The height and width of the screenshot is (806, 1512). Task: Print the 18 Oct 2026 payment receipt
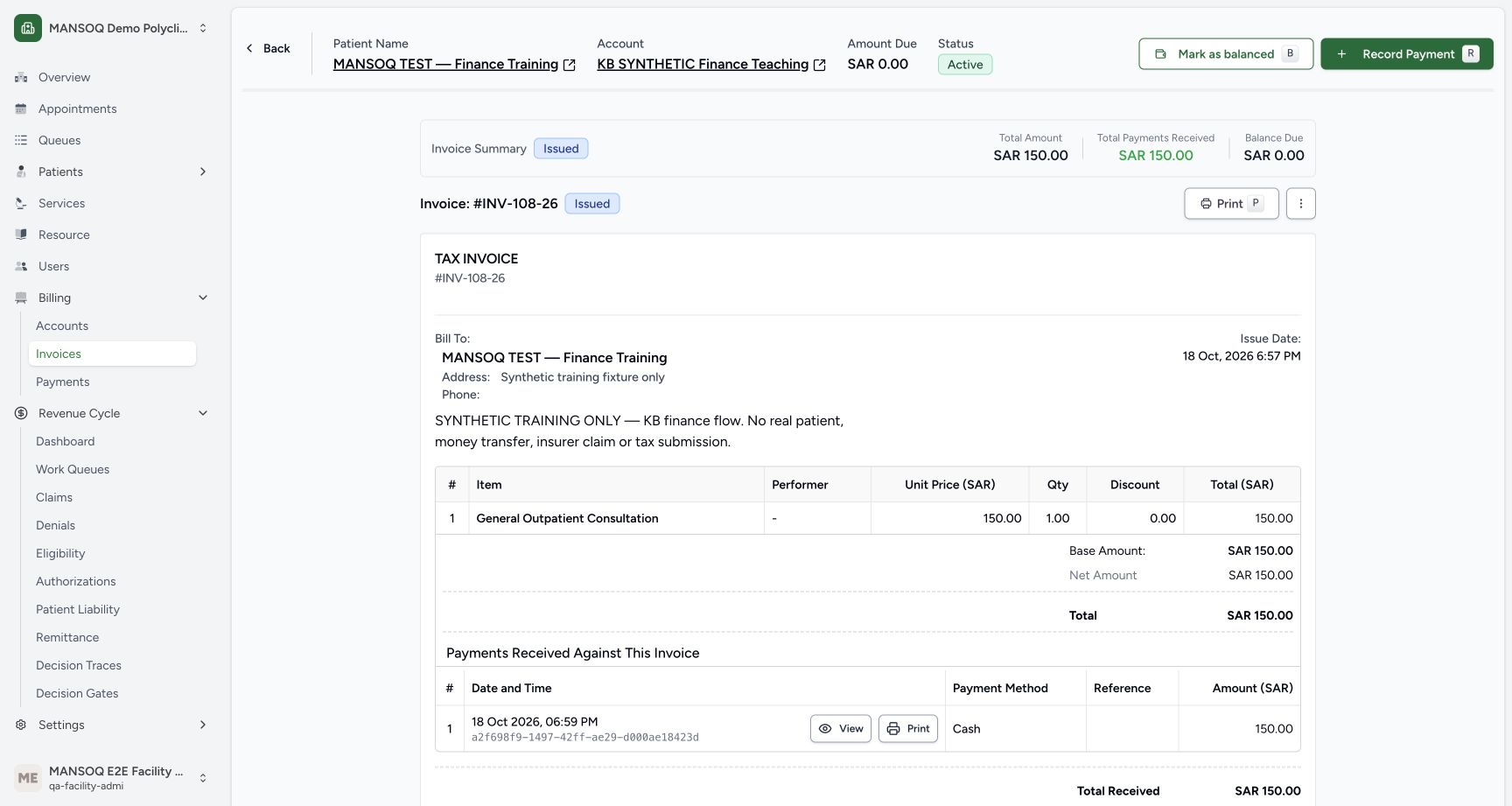click(908, 729)
